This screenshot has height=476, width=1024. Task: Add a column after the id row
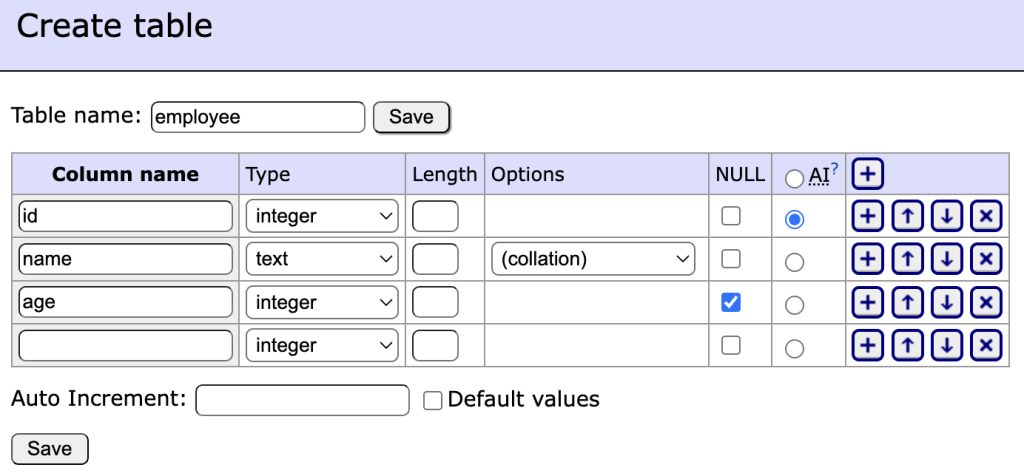[x=867, y=217]
